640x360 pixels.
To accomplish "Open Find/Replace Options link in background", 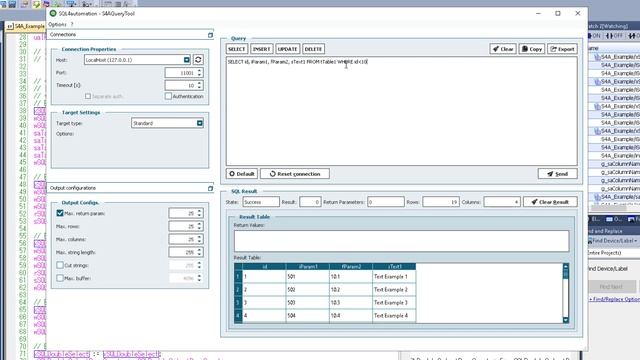I will (x=615, y=299).
